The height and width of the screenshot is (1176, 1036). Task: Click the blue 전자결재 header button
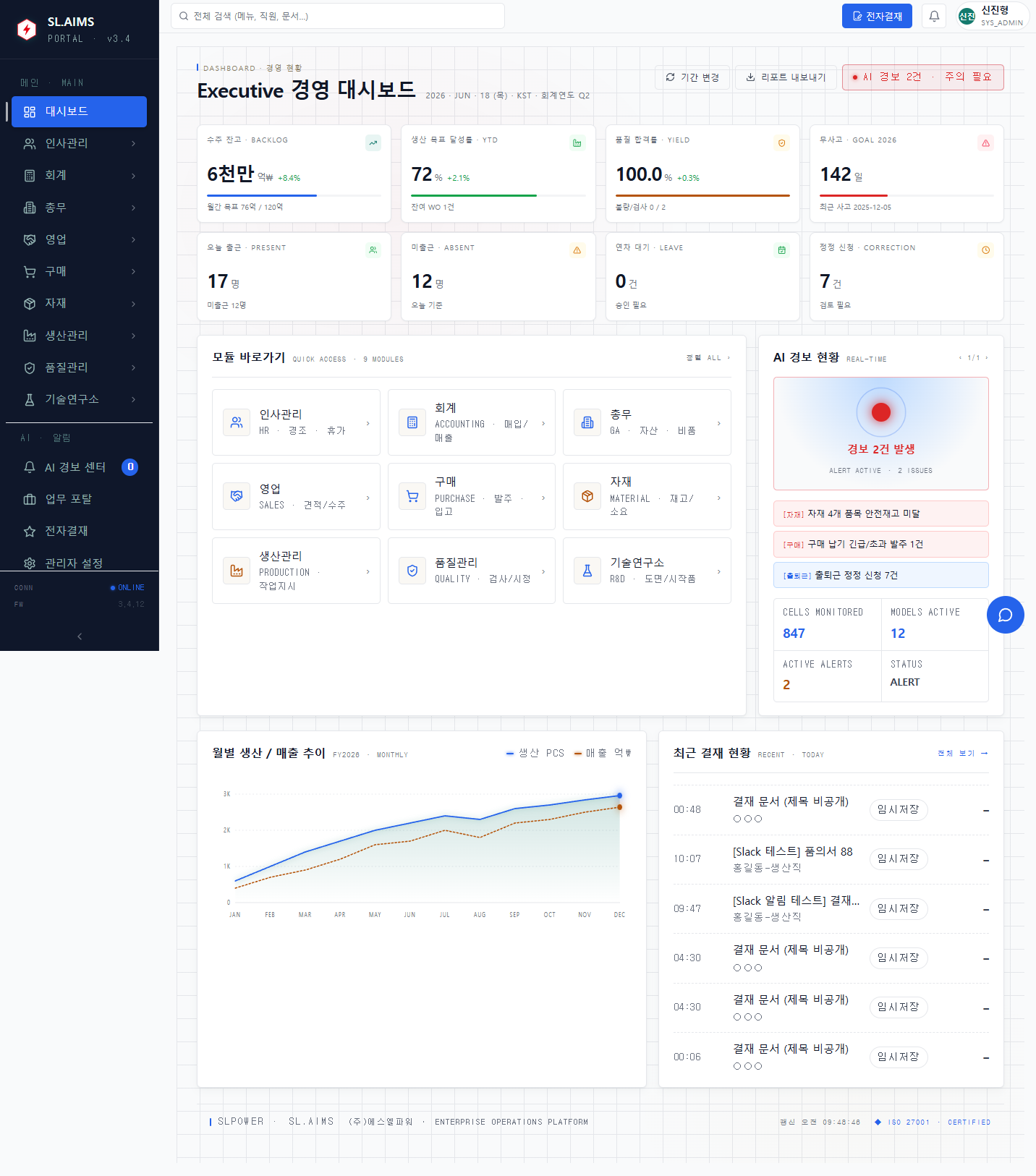coord(877,16)
